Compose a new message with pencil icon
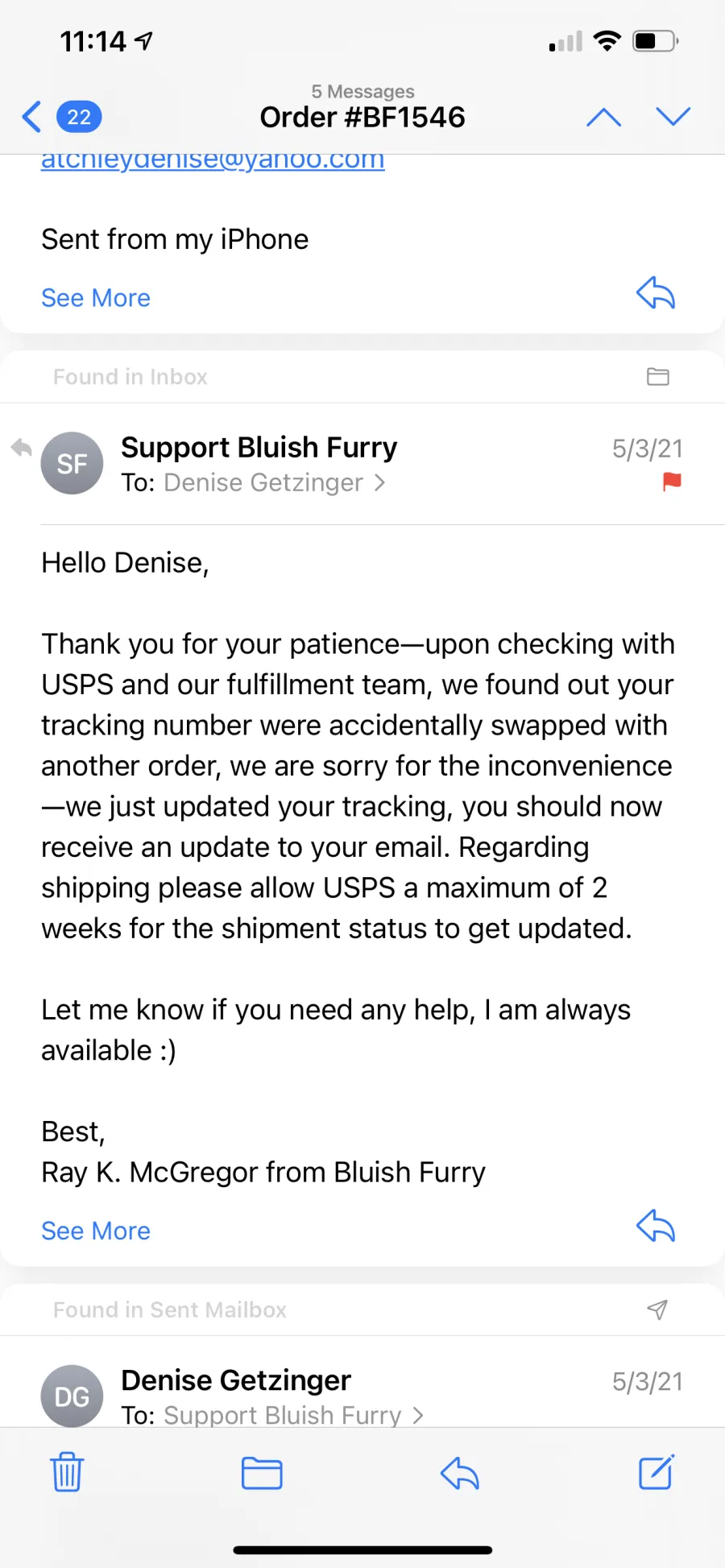725x1568 pixels. point(657,1472)
